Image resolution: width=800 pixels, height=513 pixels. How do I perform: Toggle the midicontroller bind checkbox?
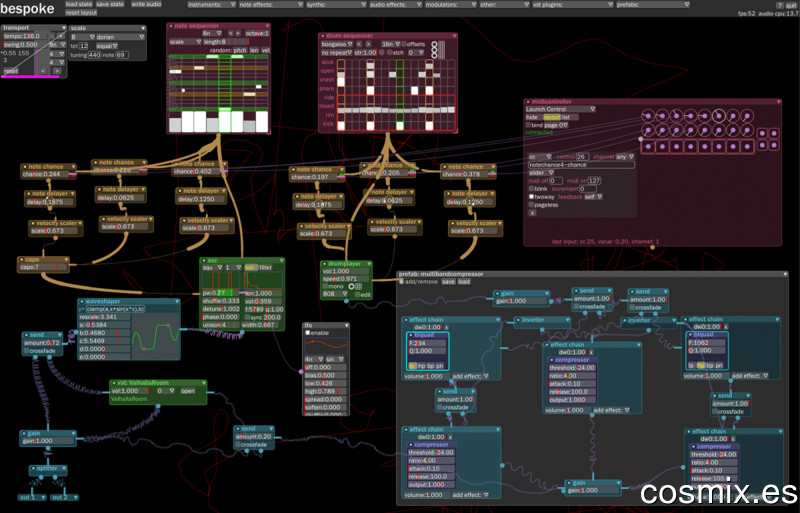tap(528, 125)
